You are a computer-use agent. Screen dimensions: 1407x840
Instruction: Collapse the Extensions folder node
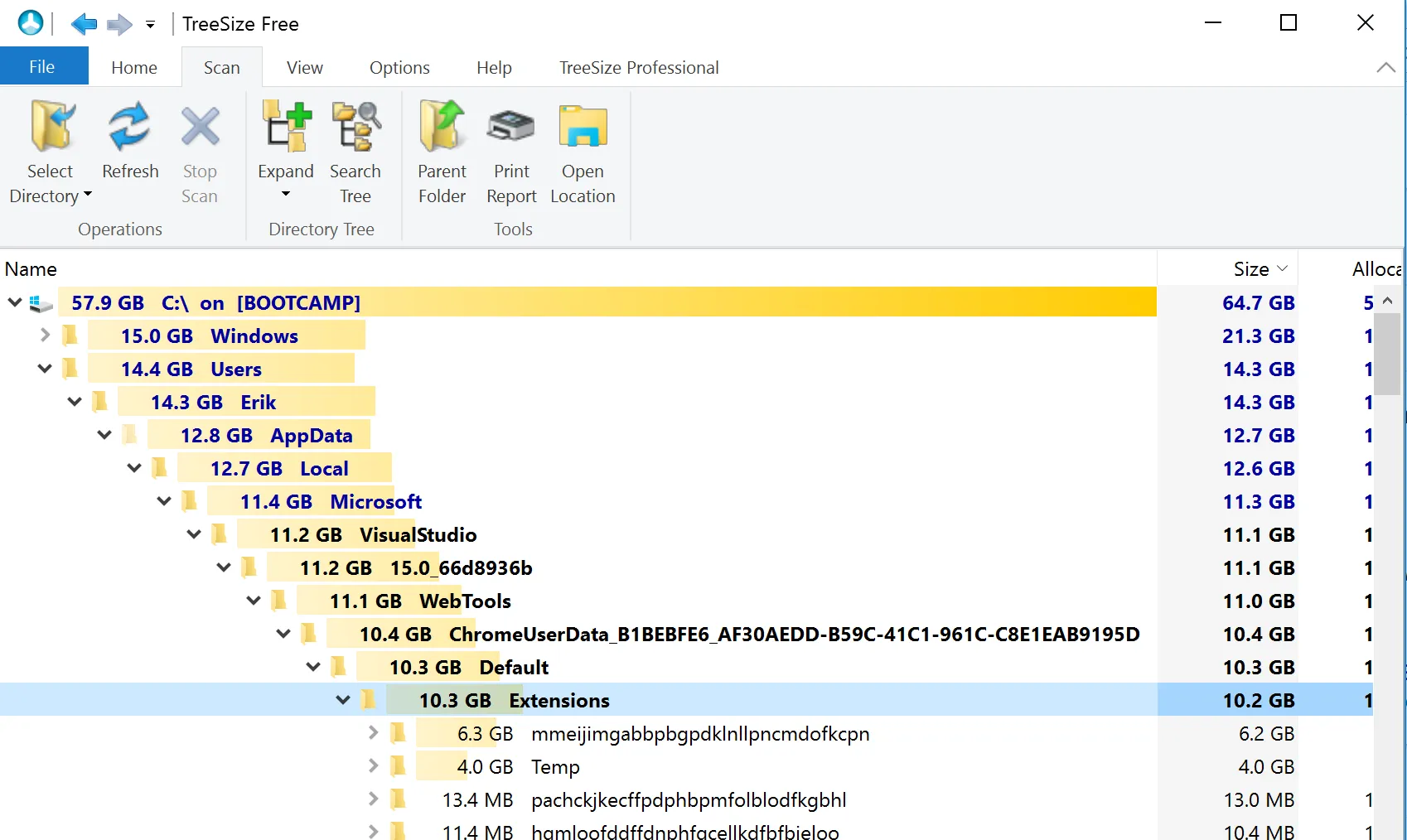(x=343, y=700)
